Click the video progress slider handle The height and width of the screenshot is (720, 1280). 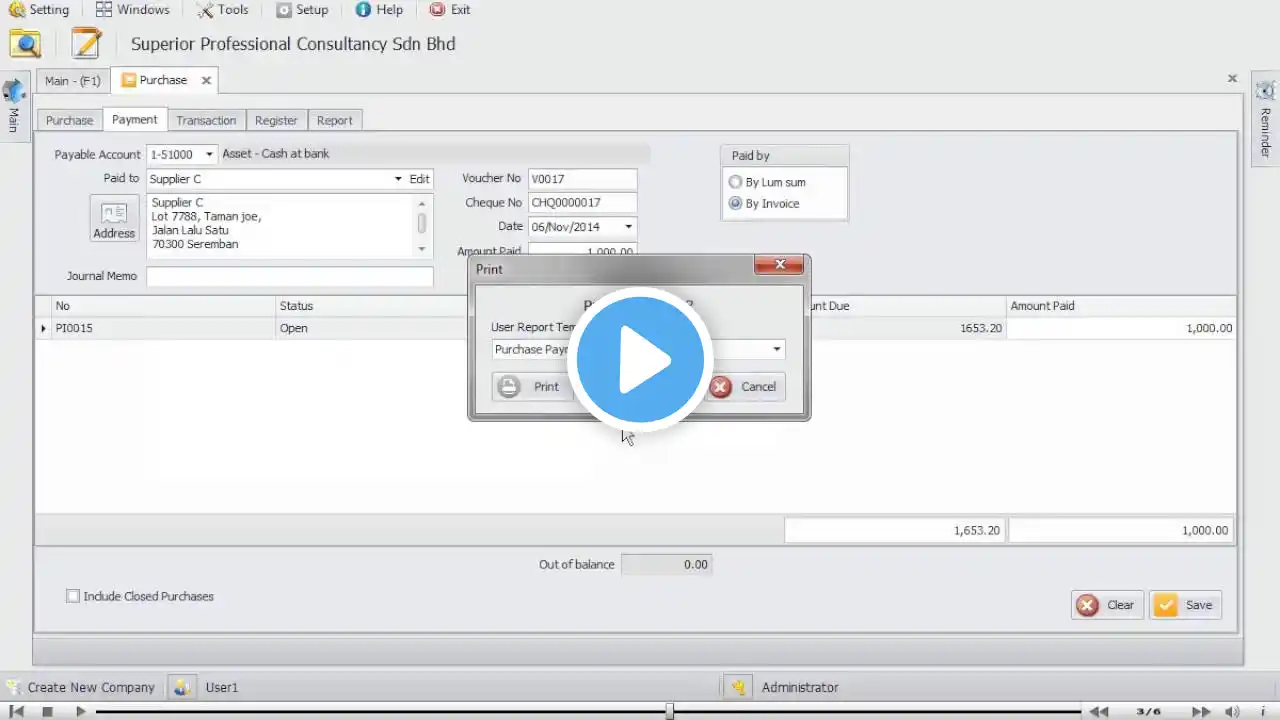click(x=670, y=711)
